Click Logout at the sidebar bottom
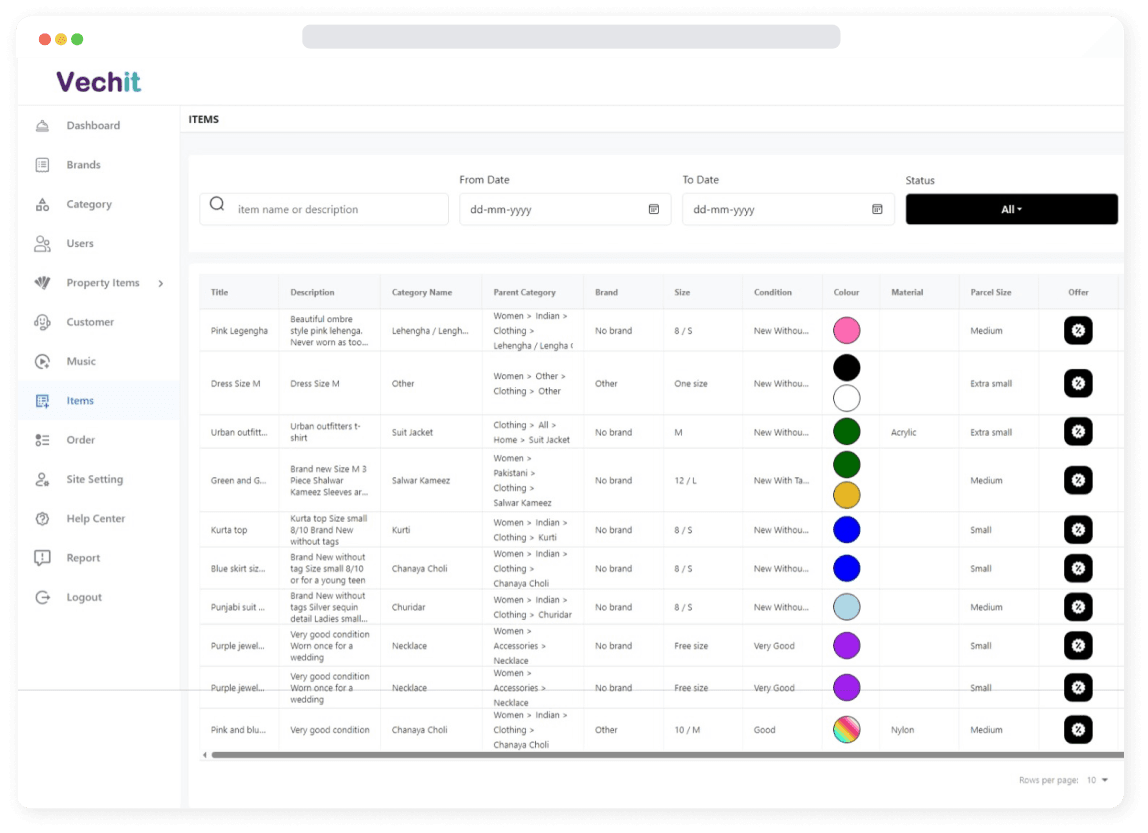The height and width of the screenshot is (833, 1148). 42,597
